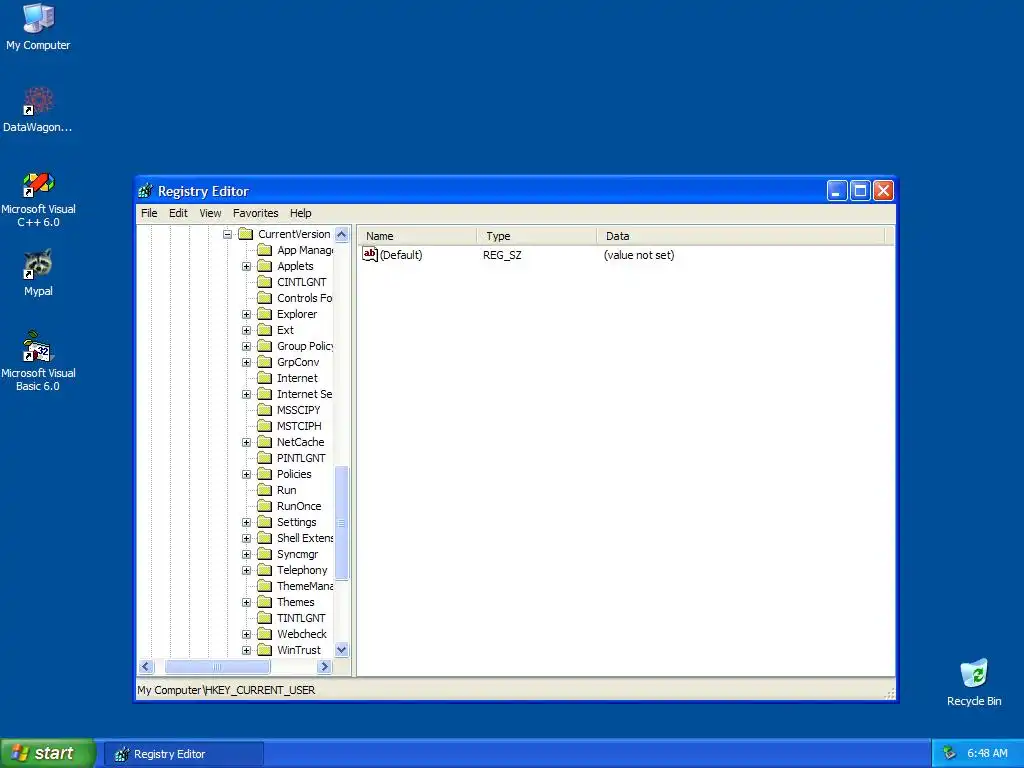Click the ThemeManager folder icon
The image size is (1024, 768).
264,586
